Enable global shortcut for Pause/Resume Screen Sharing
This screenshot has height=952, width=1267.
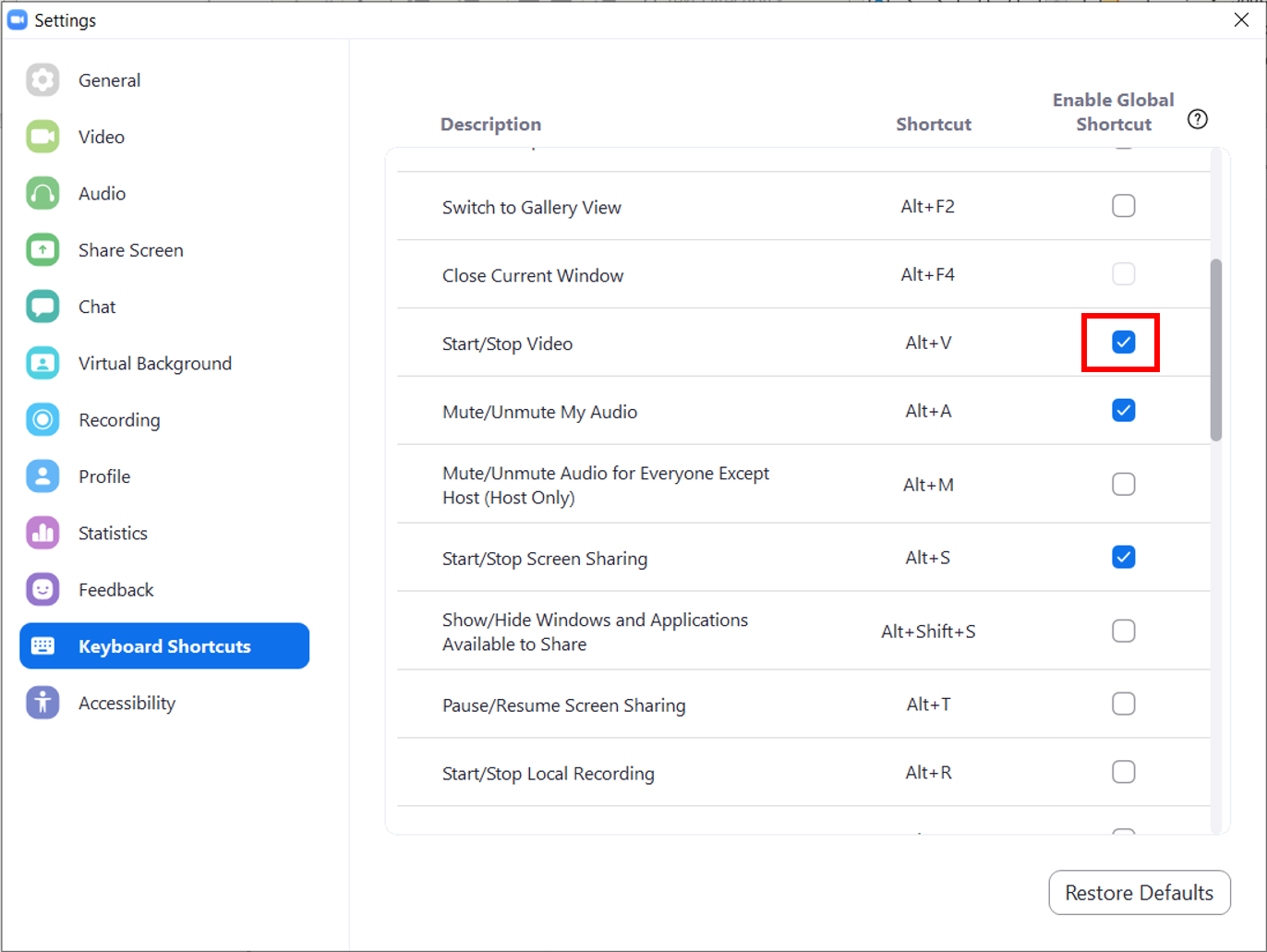click(x=1123, y=704)
